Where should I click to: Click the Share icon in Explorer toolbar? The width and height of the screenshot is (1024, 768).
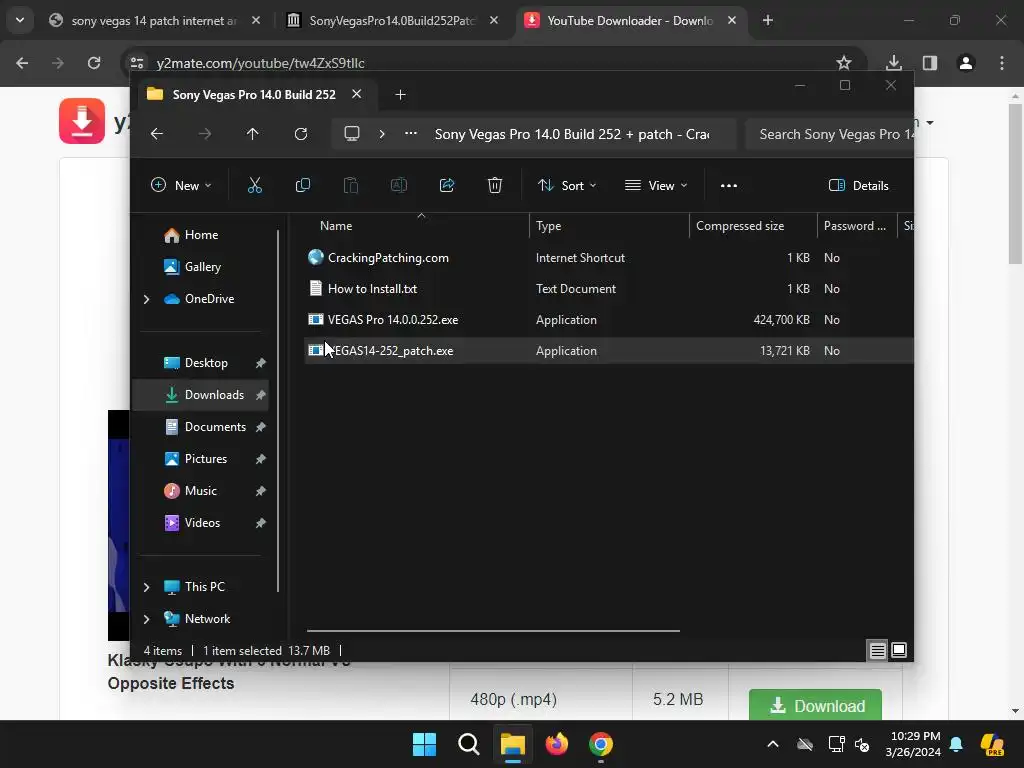447,185
